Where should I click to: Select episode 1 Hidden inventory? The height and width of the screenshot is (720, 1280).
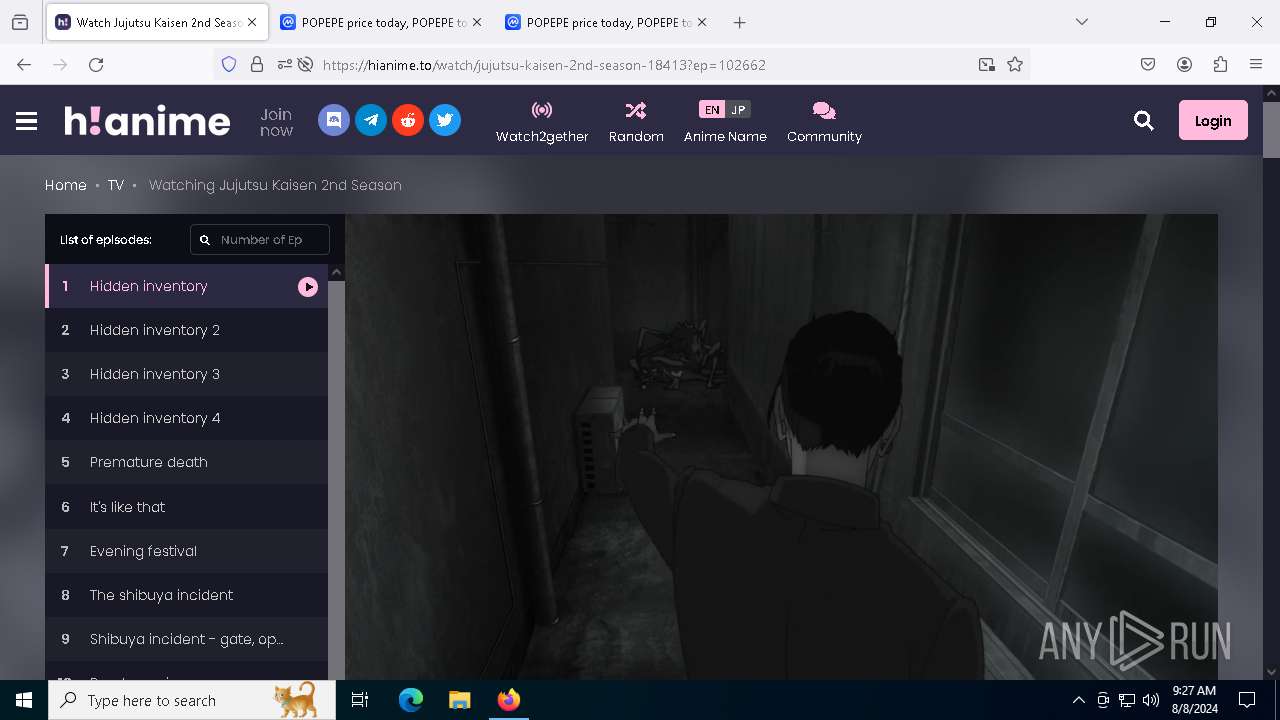pos(186,286)
